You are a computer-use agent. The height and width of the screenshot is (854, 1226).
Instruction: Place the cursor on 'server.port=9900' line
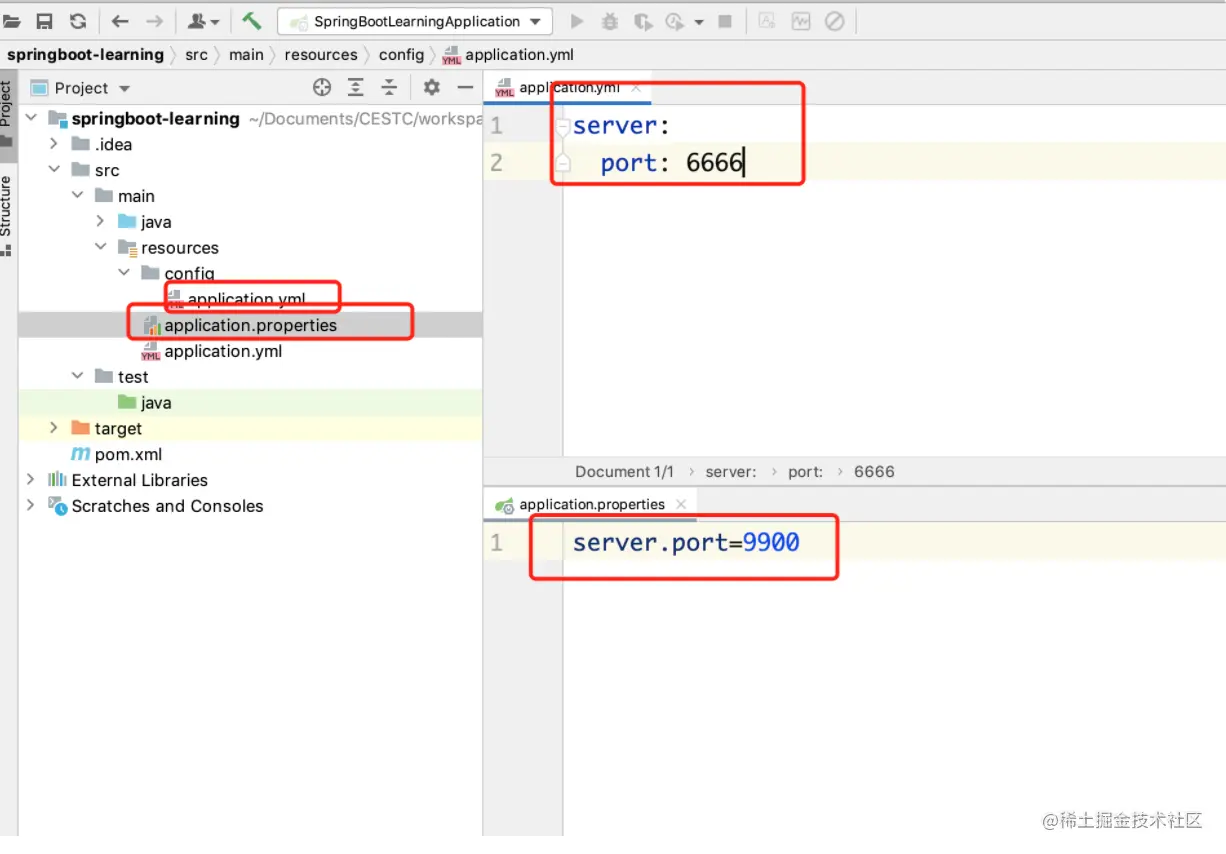point(686,543)
